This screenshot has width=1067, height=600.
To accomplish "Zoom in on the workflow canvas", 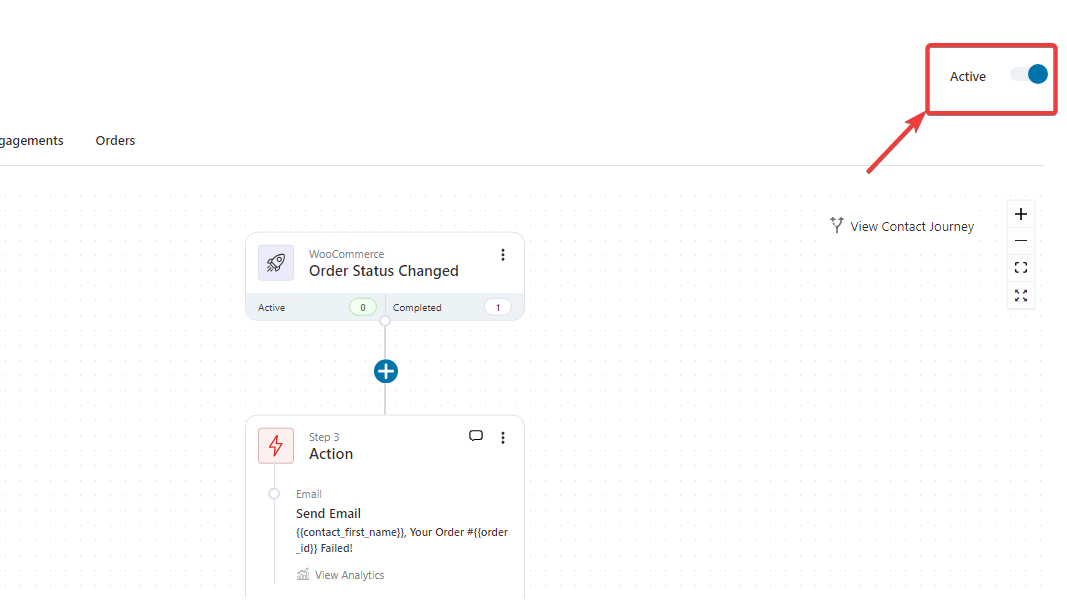I will 1020,214.
